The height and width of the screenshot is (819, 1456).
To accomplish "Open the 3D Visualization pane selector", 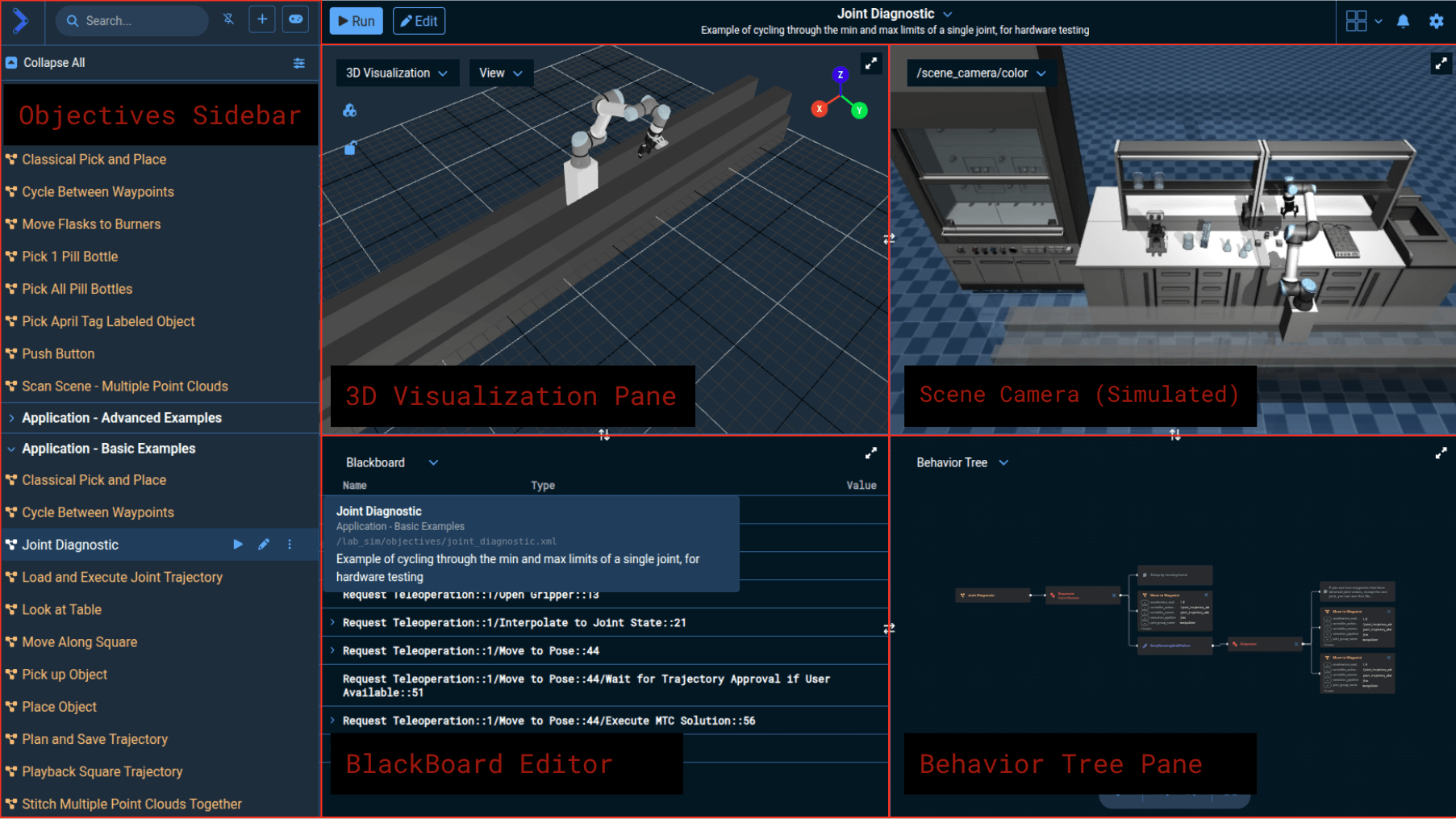I will point(397,73).
